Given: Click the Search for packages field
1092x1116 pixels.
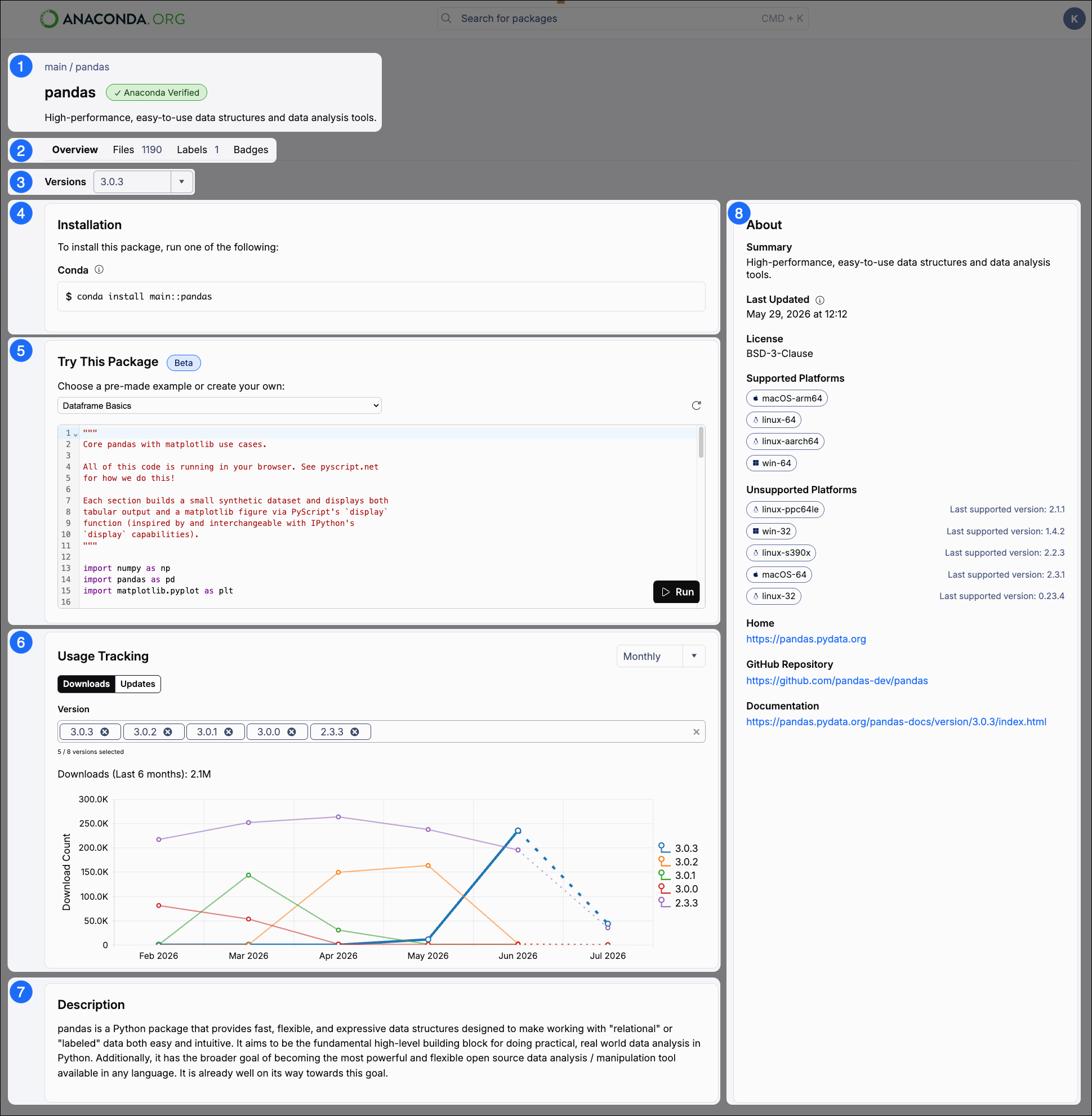Looking at the screenshot, I should [x=622, y=19].
